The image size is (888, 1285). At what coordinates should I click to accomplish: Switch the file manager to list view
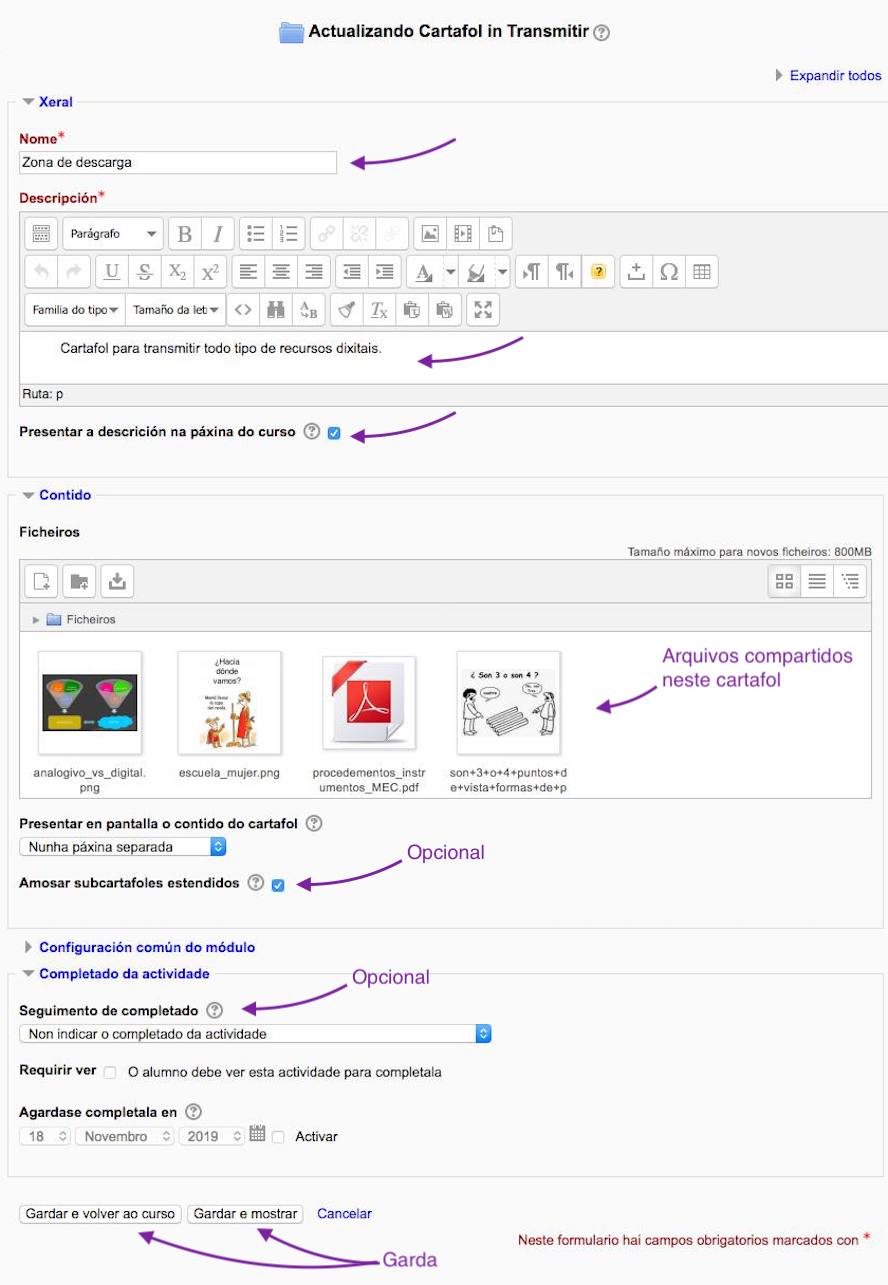click(x=819, y=580)
